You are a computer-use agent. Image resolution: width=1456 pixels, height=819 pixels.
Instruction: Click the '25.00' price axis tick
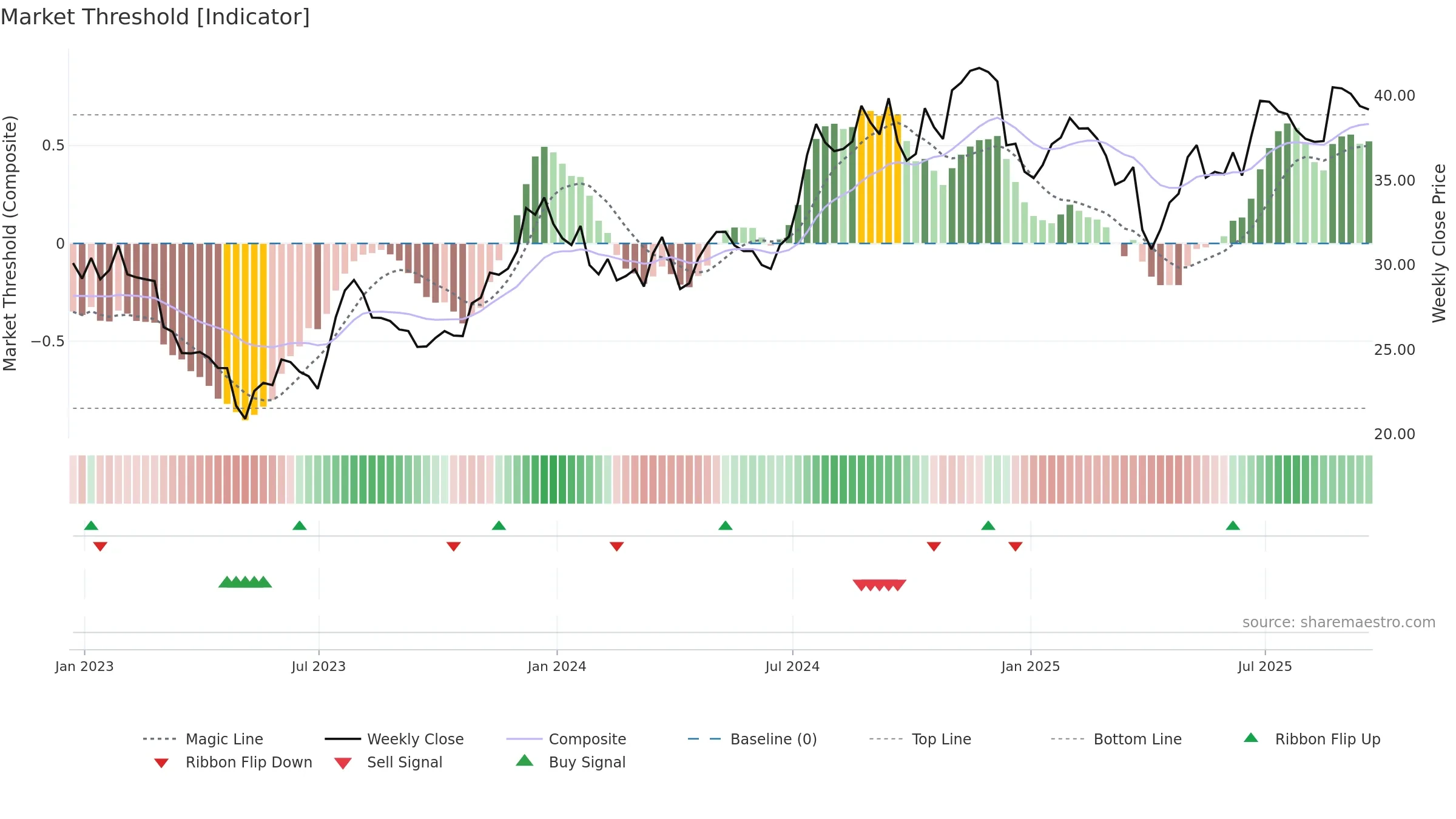point(1394,349)
